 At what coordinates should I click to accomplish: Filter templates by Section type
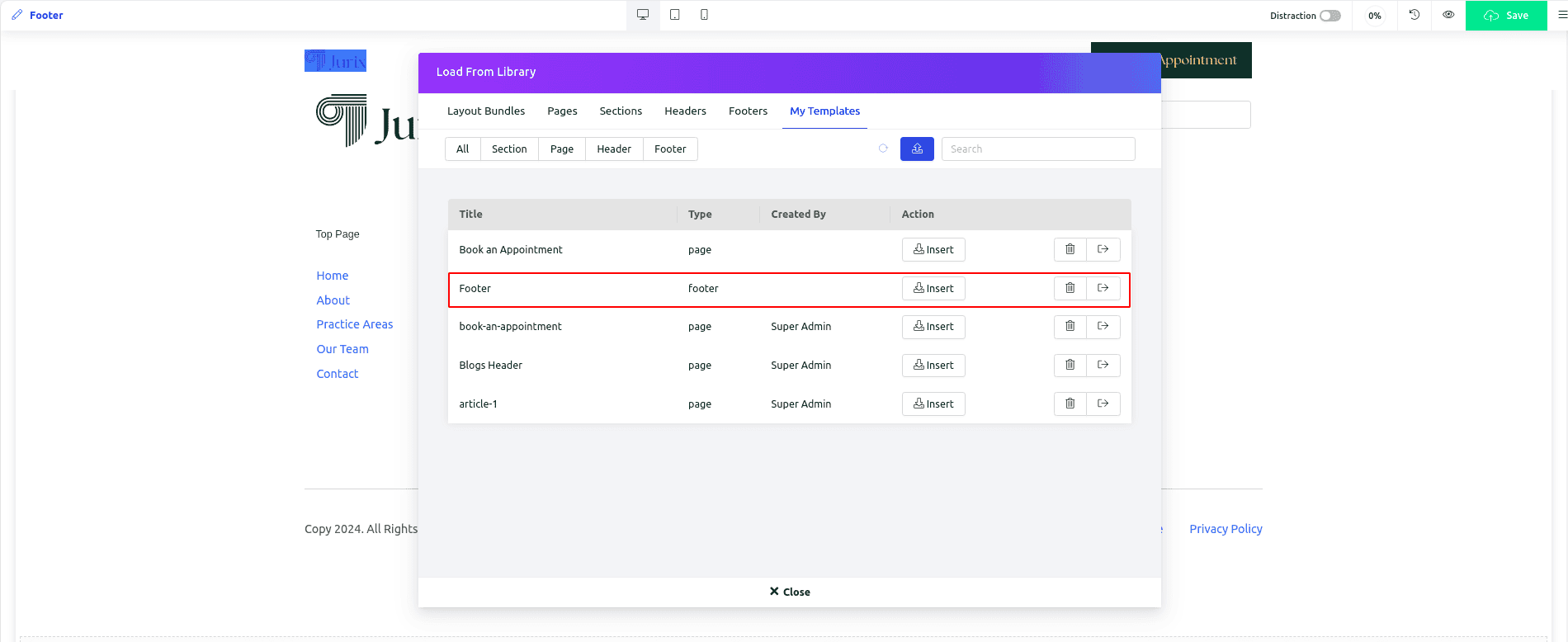coord(509,149)
